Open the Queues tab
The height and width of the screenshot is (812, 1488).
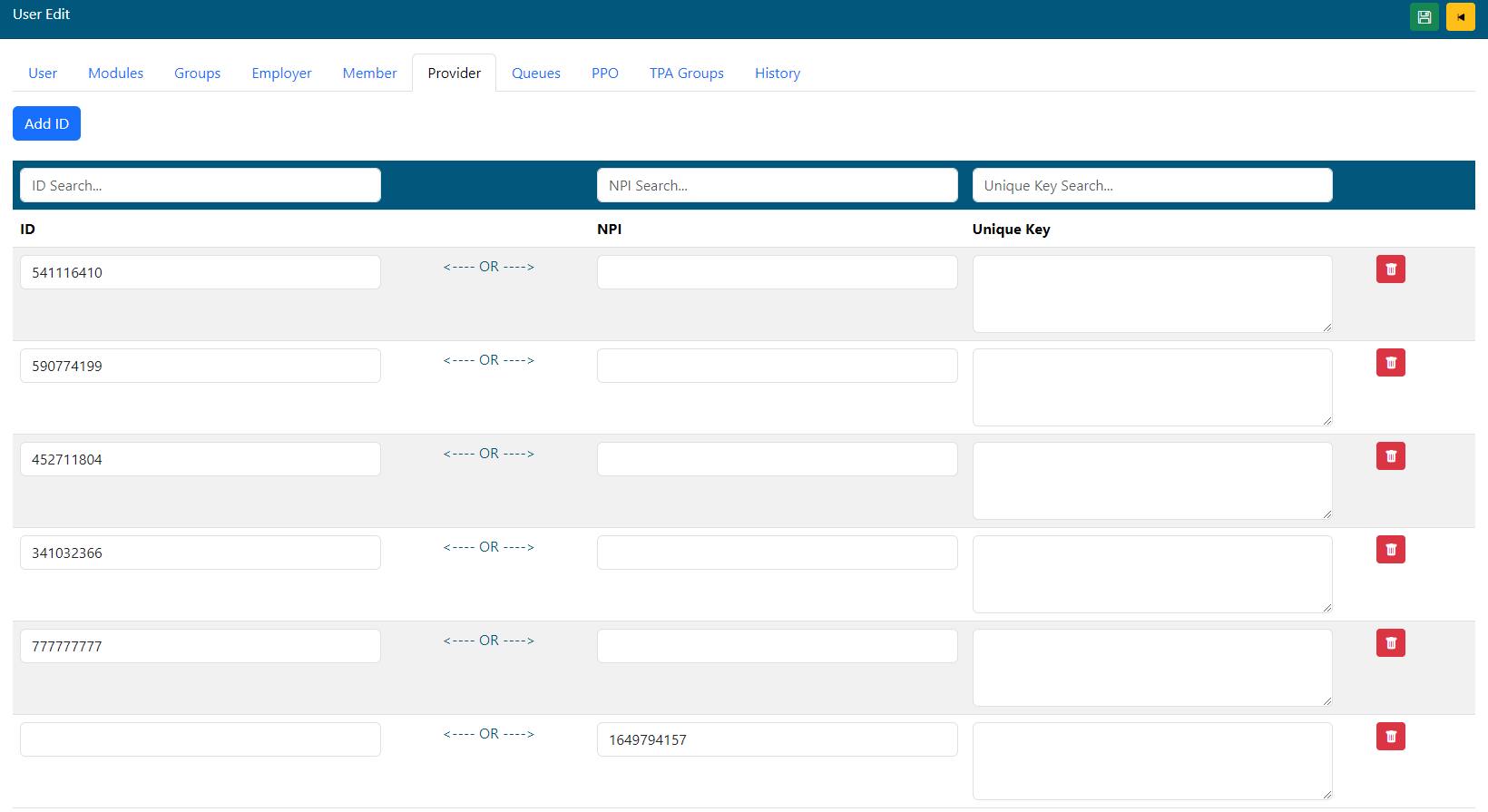pos(535,73)
